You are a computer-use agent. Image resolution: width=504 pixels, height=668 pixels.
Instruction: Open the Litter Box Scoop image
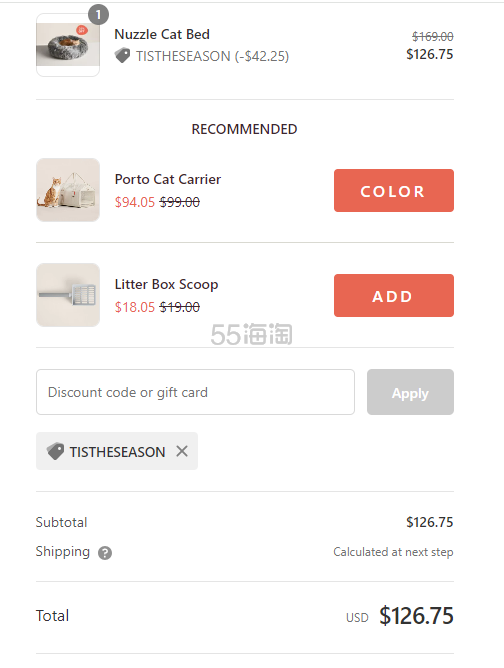68,295
